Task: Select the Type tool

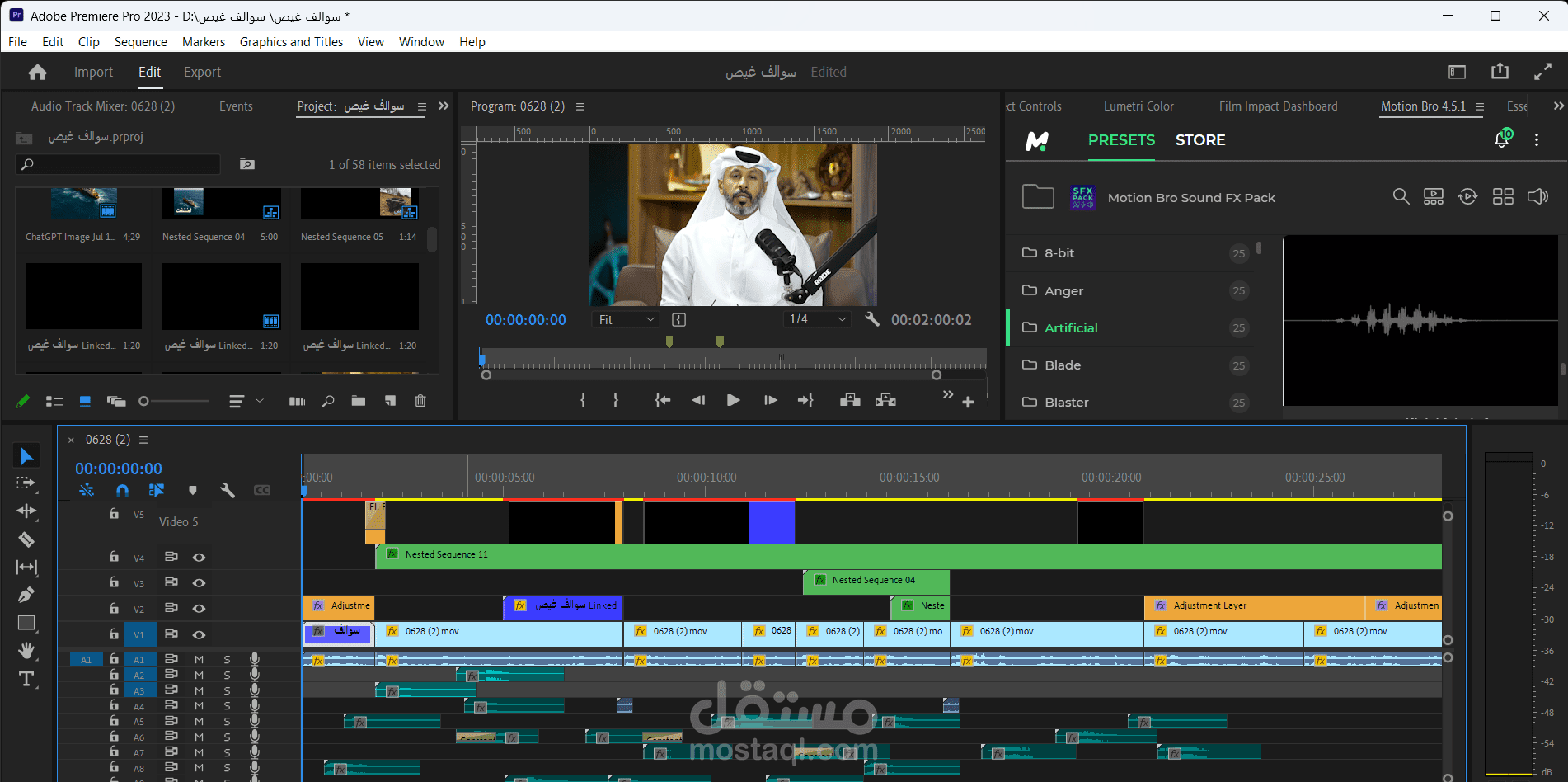Action: point(26,679)
